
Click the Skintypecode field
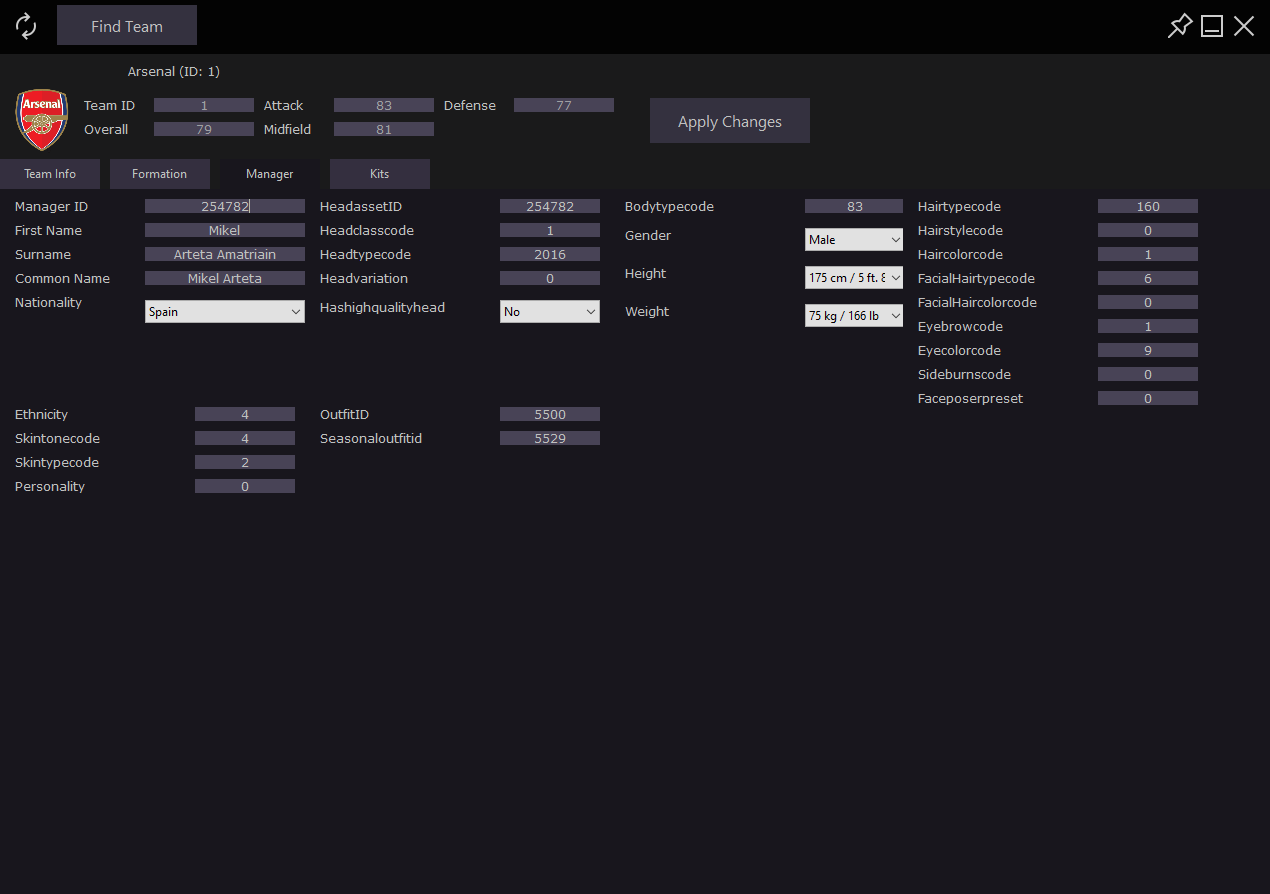click(x=245, y=462)
